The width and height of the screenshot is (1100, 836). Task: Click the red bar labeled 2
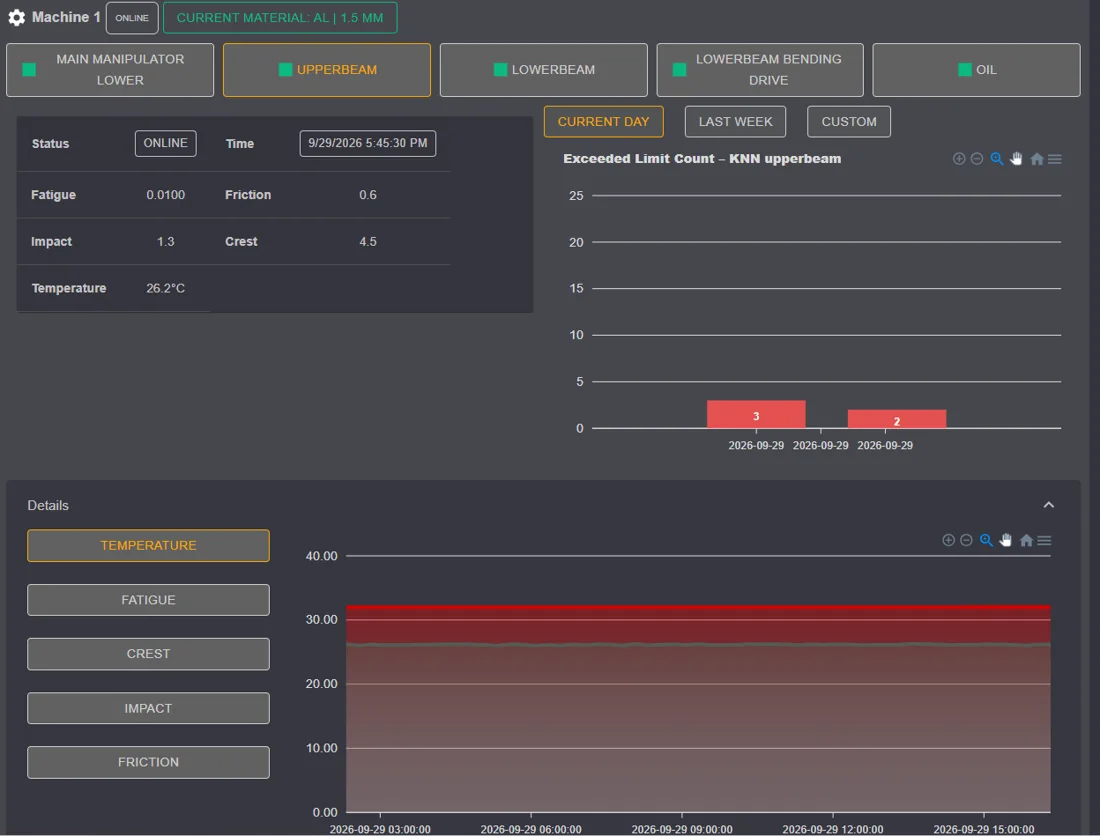(897, 419)
